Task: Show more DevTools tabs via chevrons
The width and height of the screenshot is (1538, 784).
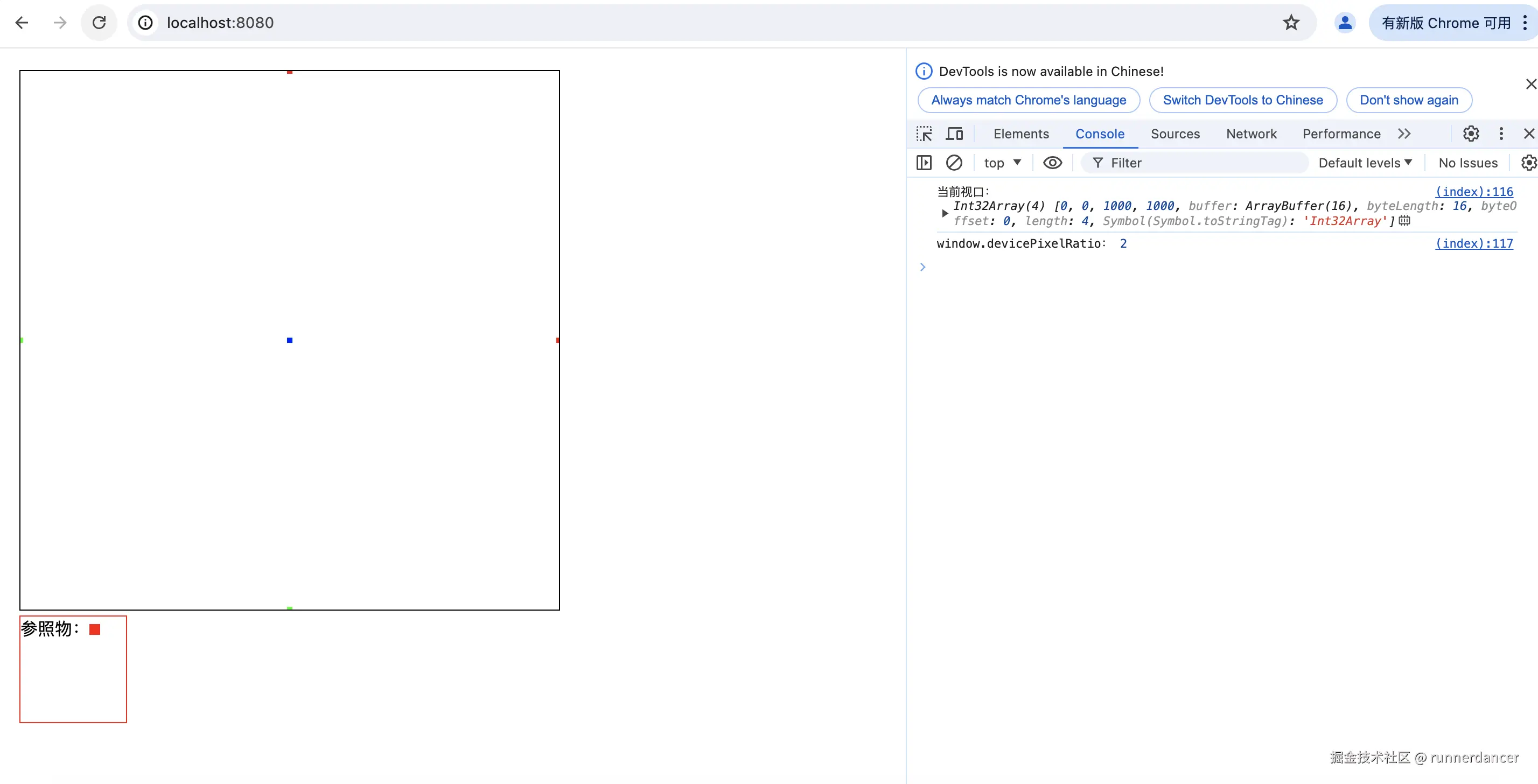Action: click(x=1404, y=134)
